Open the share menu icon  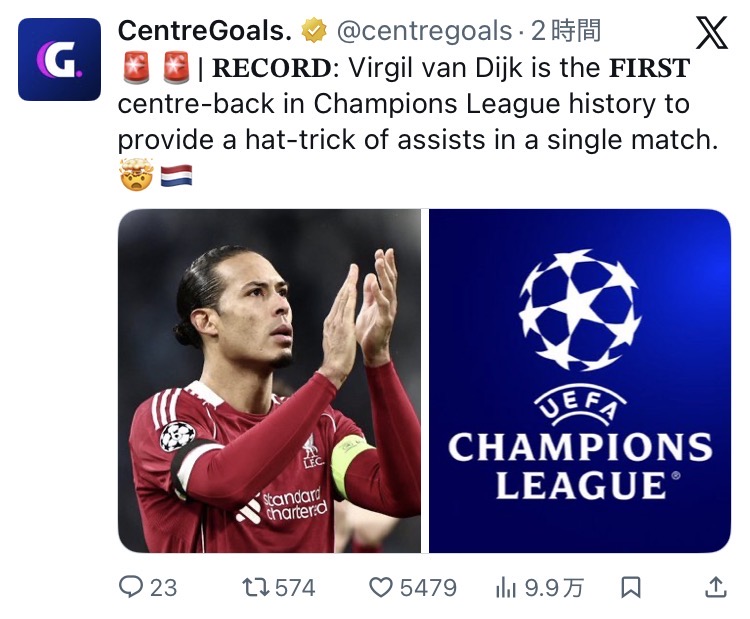[716, 586]
